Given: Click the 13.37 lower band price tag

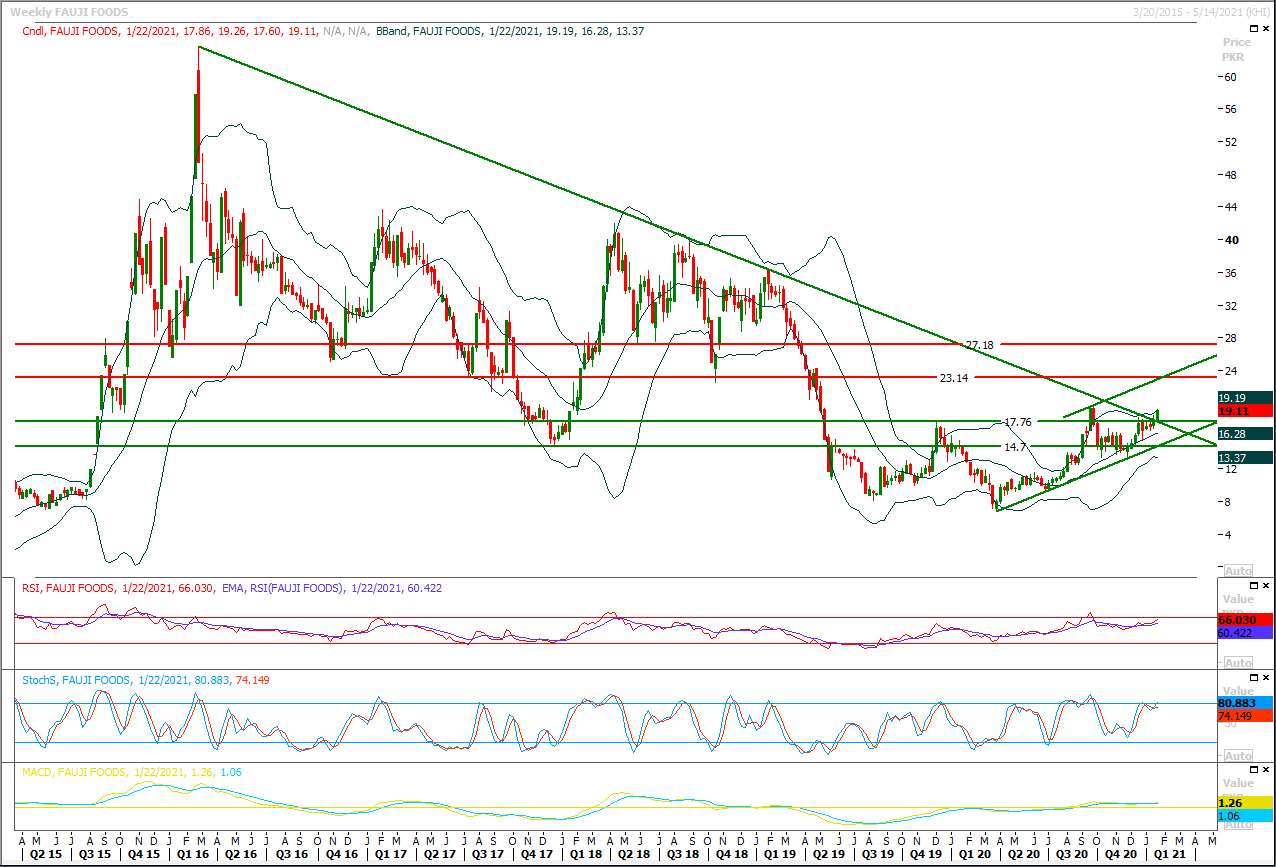Looking at the screenshot, I should tap(1244, 457).
